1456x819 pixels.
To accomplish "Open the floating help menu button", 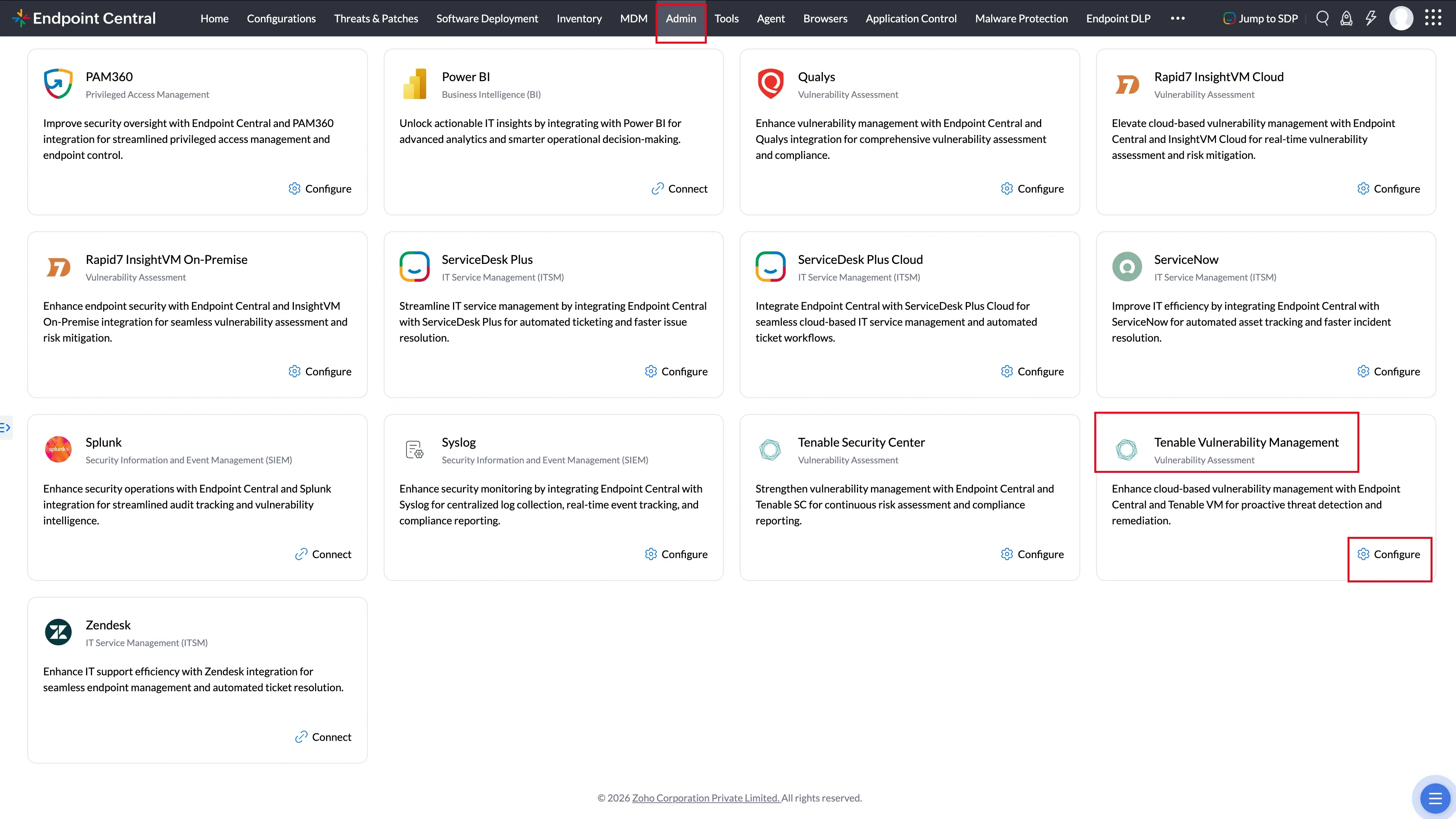I will [1434, 798].
